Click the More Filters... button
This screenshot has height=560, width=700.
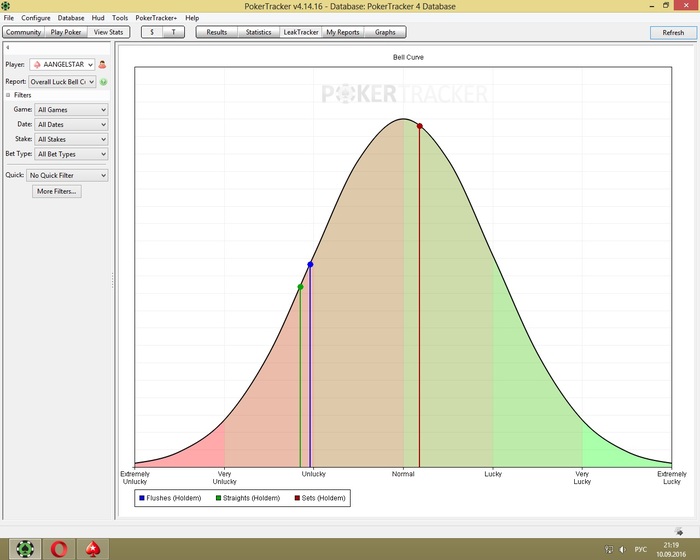[x=57, y=191]
